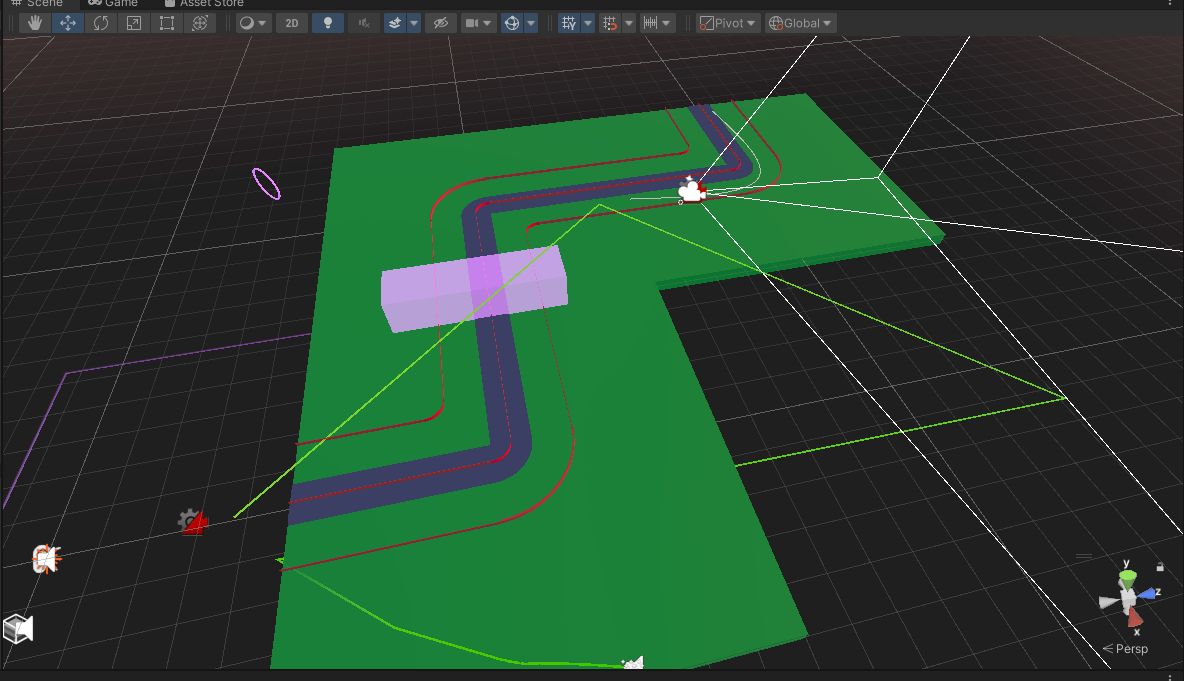Enable the combined Transform tool

pyautogui.click(x=199, y=22)
